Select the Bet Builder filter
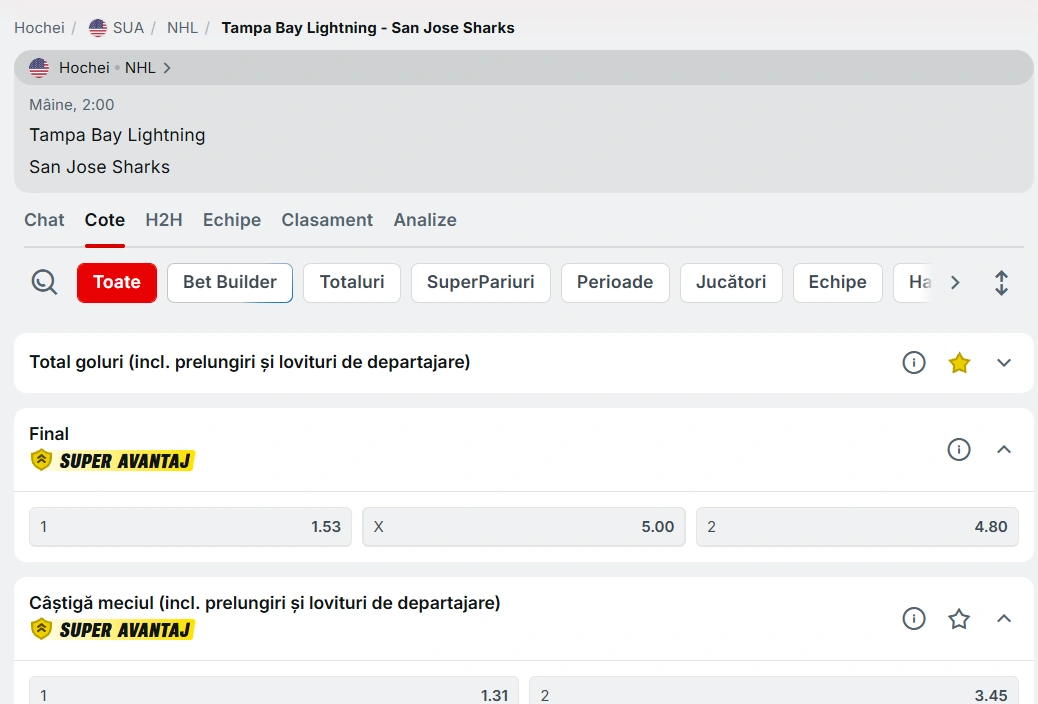This screenshot has width=1038, height=704. pyautogui.click(x=230, y=283)
